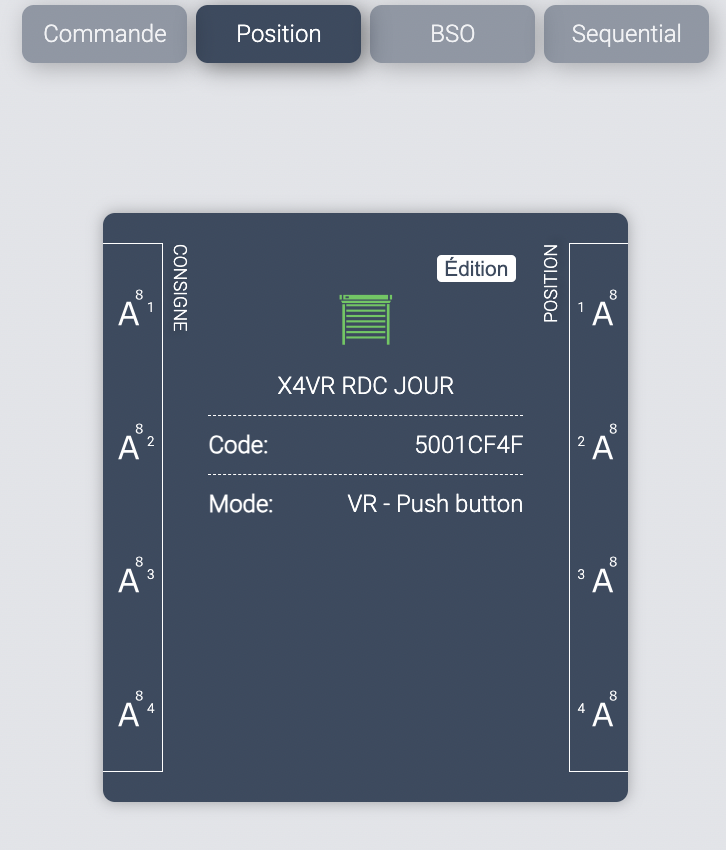Click the green roller shutter icon

[x=365, y=320]
